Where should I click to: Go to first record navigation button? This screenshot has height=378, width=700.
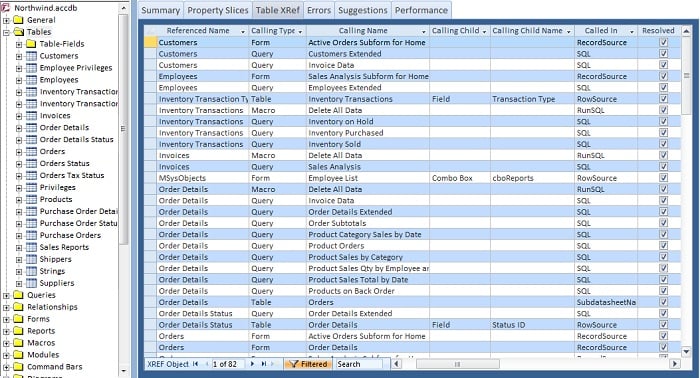195,364
